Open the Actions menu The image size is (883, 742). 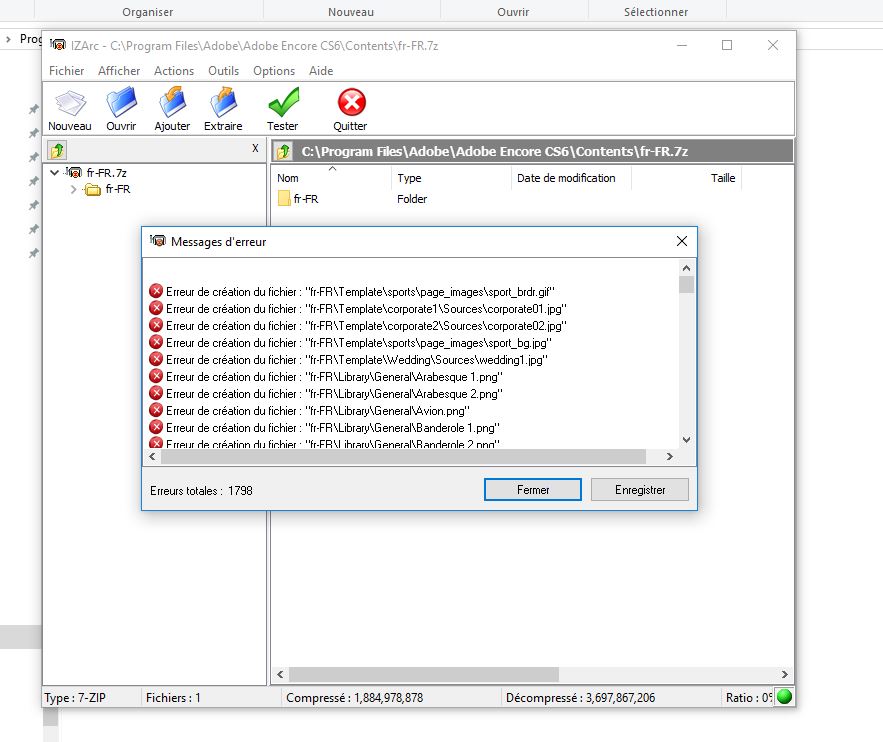(174, 70)
